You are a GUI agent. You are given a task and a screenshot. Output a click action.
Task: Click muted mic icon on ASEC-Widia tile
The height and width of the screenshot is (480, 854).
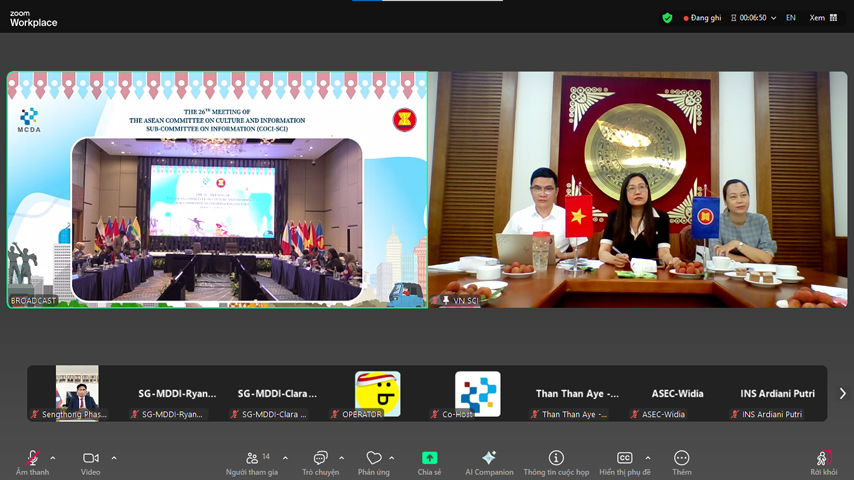pyautogui.click(x=635, y=414)
